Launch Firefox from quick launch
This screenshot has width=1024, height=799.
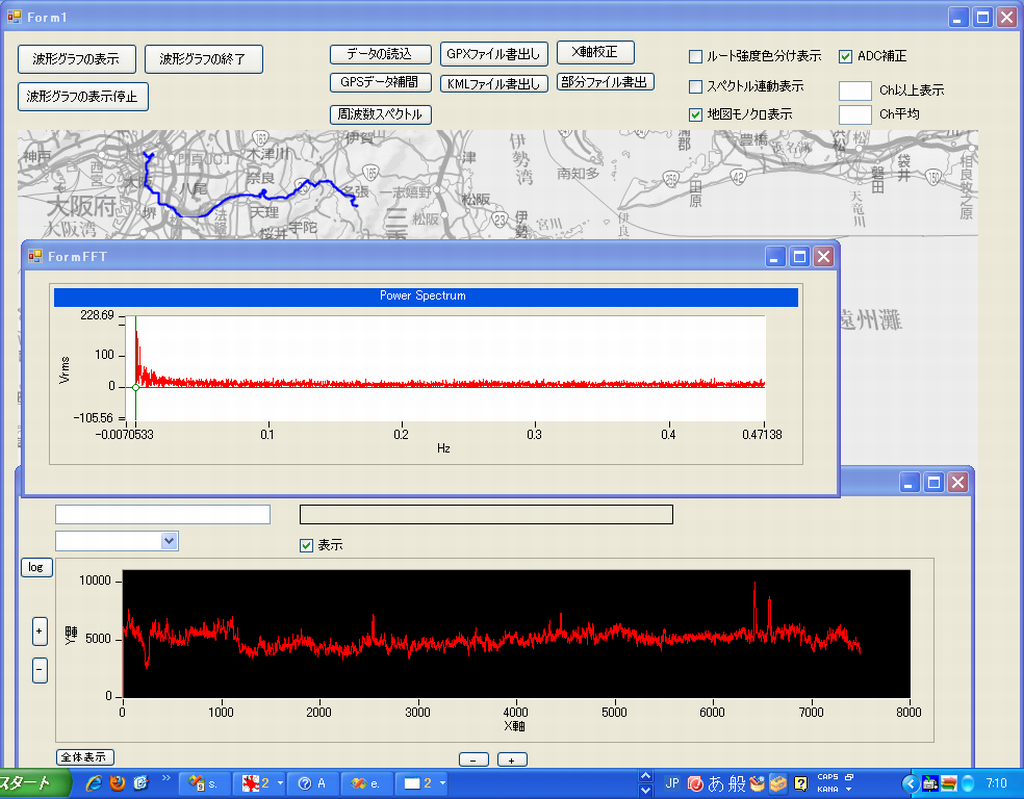click(118, 783)
